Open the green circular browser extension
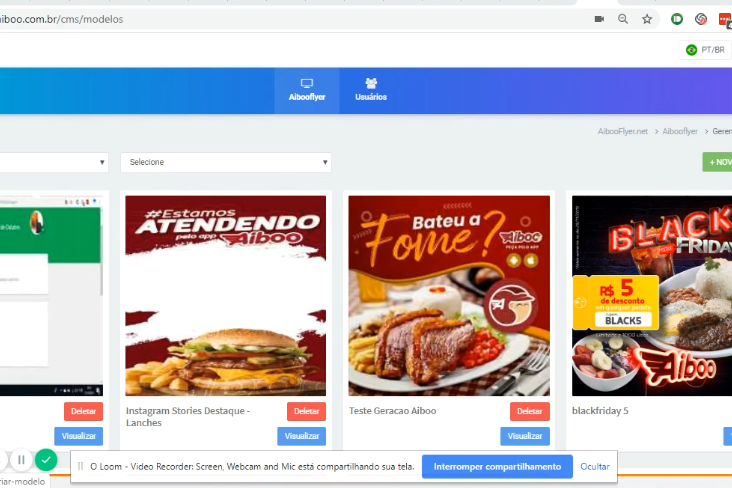 [x=677, y=19]
